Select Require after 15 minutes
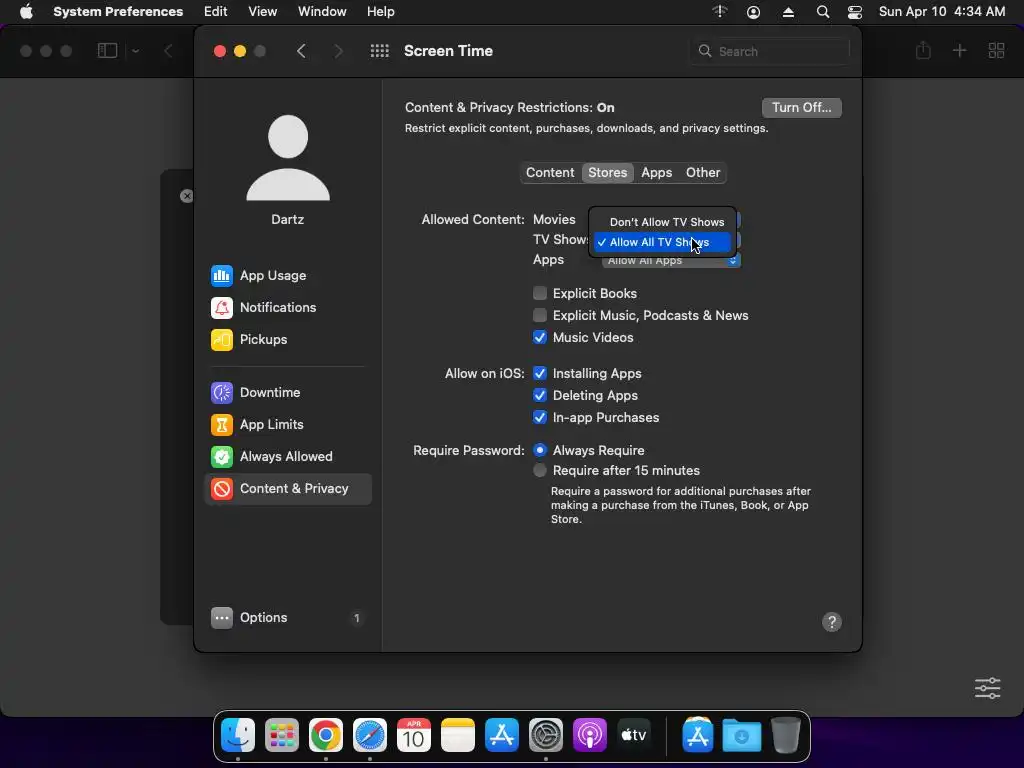1024x768 pixels. click(539, 471)
